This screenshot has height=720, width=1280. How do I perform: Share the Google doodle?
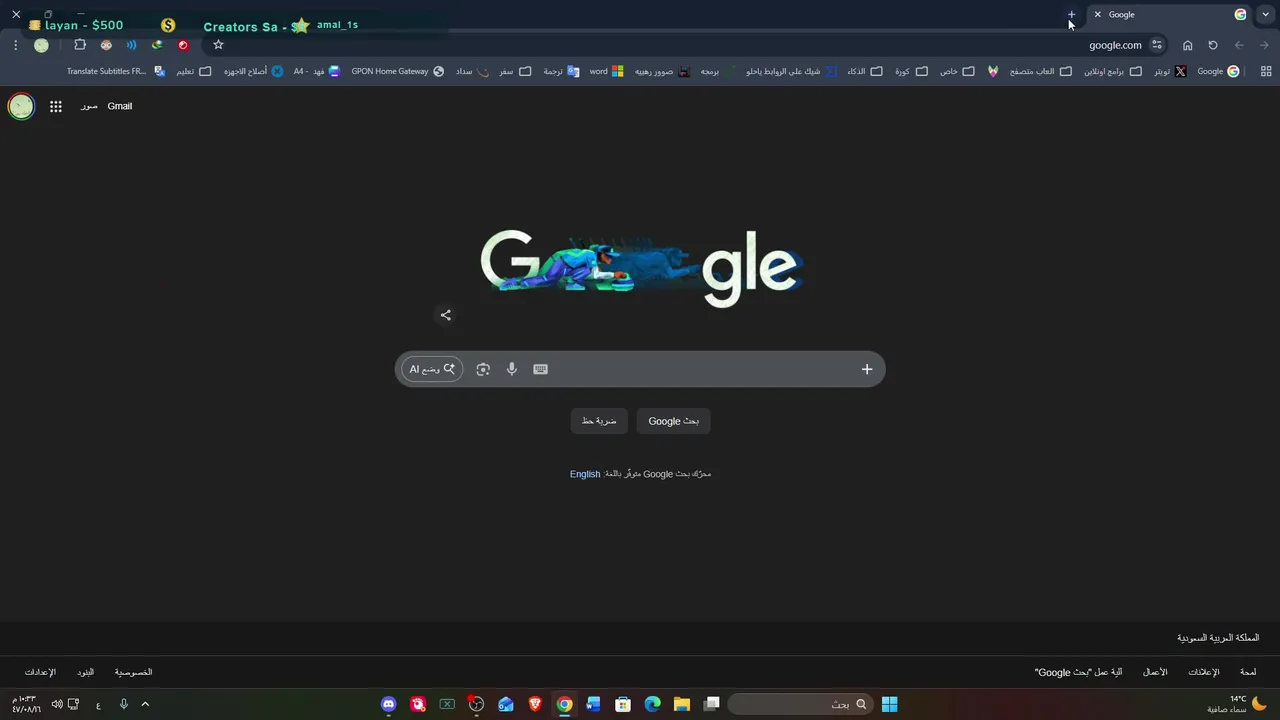pos(446,315)
